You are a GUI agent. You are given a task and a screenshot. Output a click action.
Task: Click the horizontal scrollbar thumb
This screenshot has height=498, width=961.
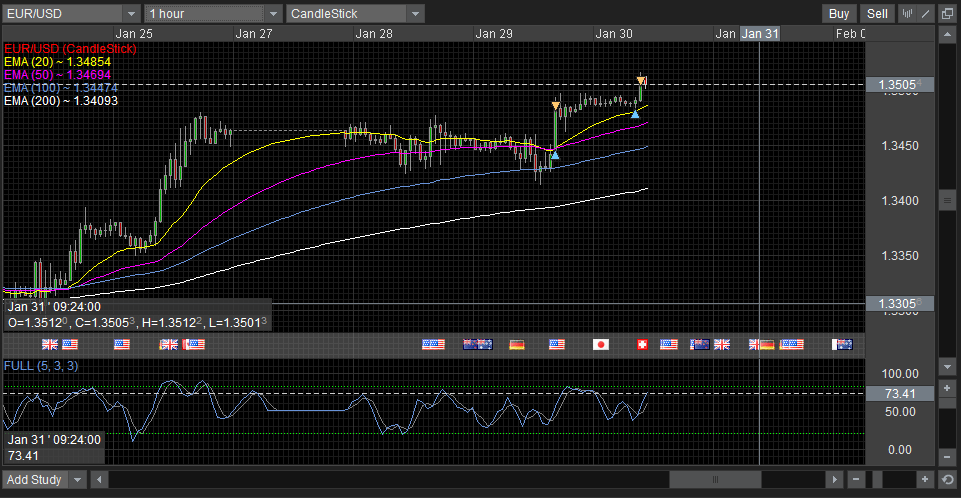(x=715, y=480)
